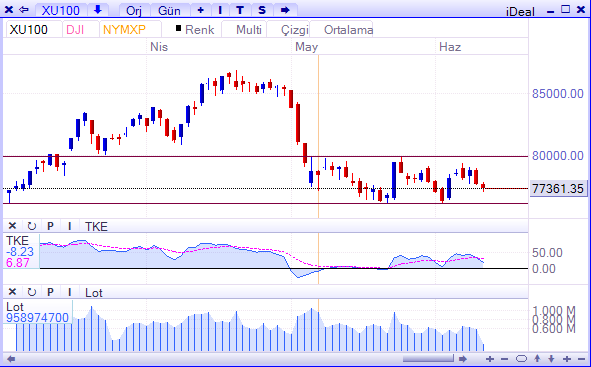The height and width of the screenshot is (367, 591).
Task: Click the oval reset-zoom icon in bottom bar
Action: (521, 358)
